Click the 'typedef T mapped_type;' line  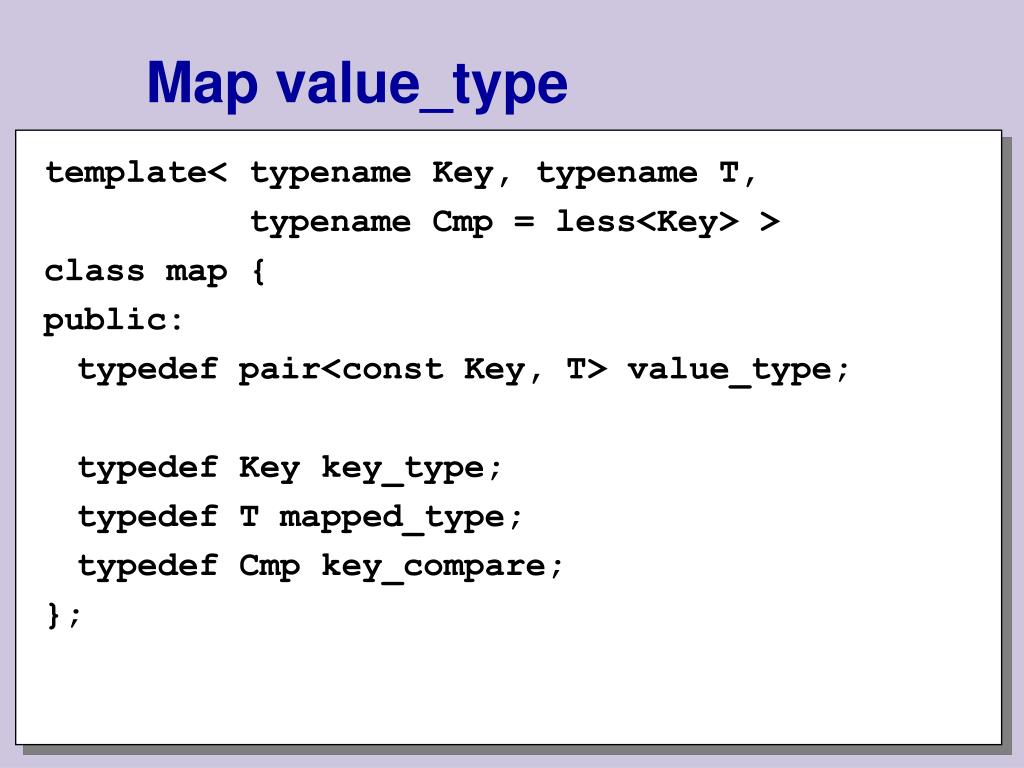(300, 518)
